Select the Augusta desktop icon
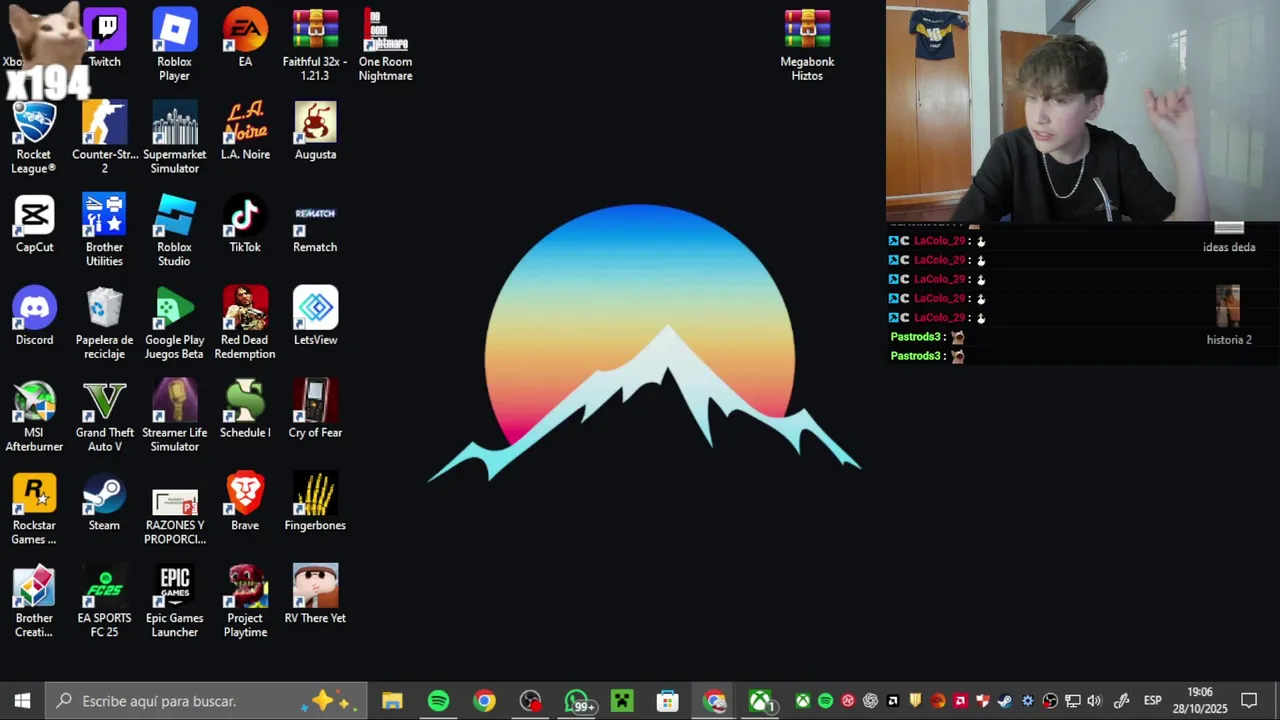This screenshot has height=720, width=1280. tap(315, 131)
